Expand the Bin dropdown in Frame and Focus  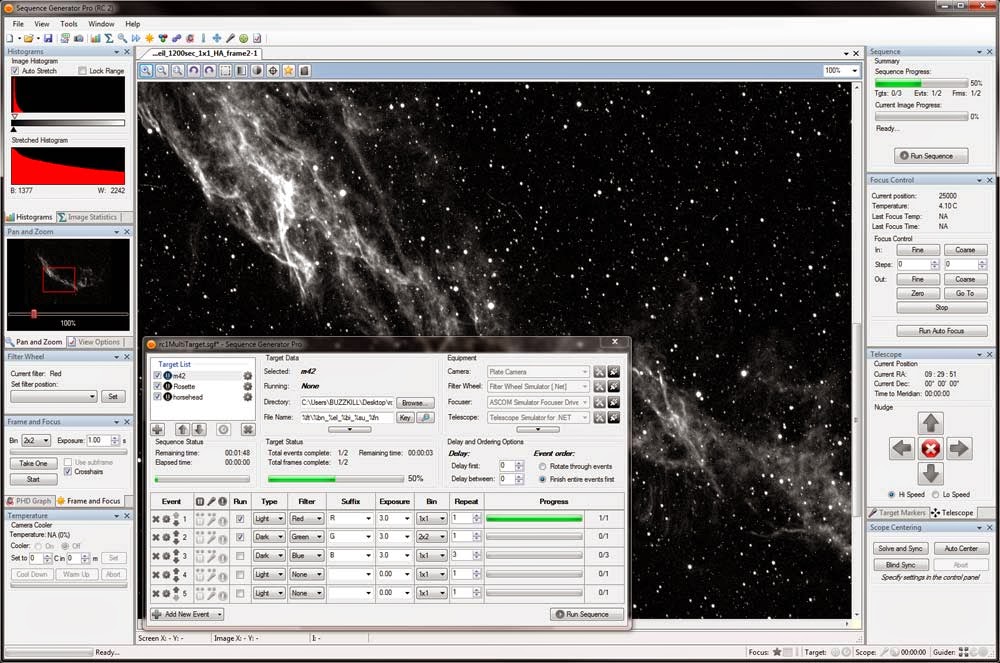pos(43,438)
